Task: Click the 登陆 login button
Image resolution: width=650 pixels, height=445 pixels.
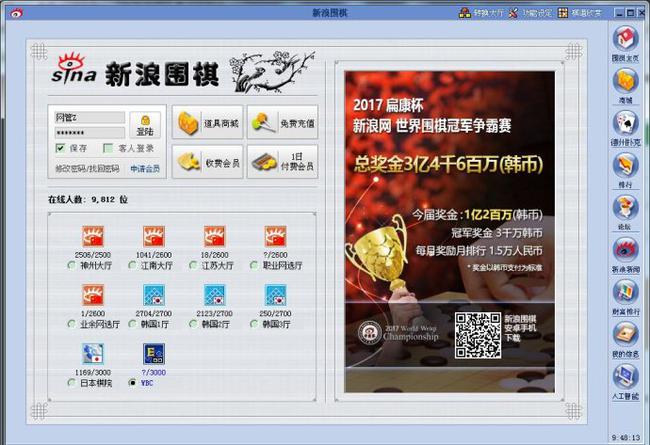Action: coord(145,125)
